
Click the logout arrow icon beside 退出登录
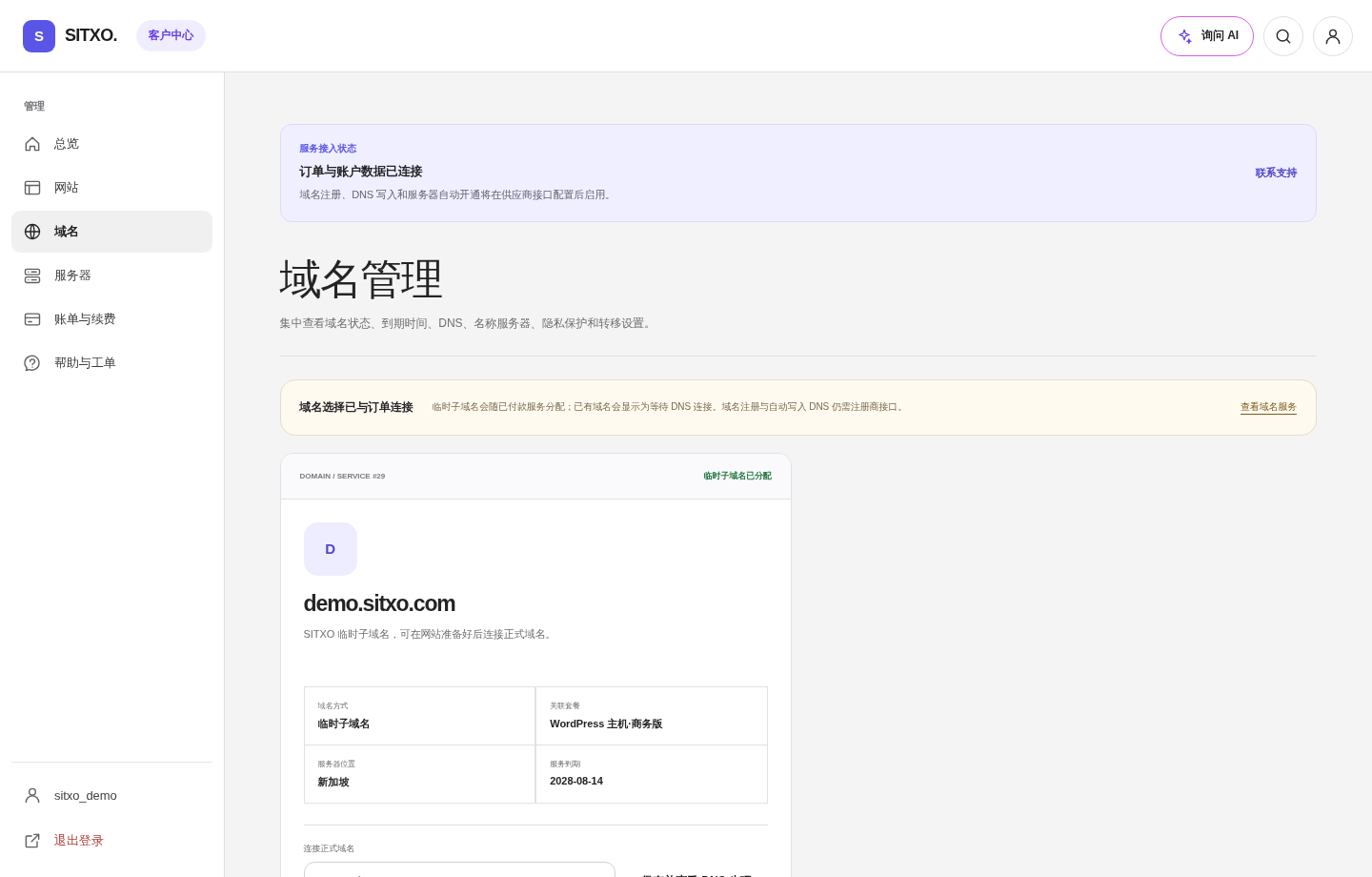coord(32,841)
